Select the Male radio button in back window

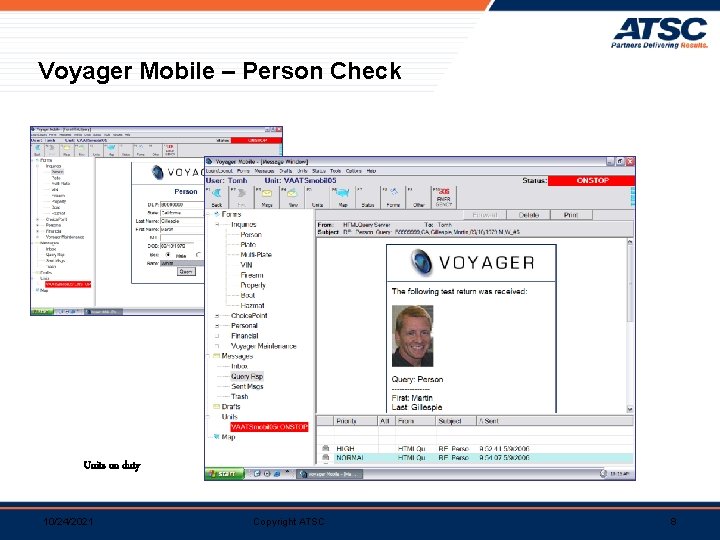click(168, 255)
